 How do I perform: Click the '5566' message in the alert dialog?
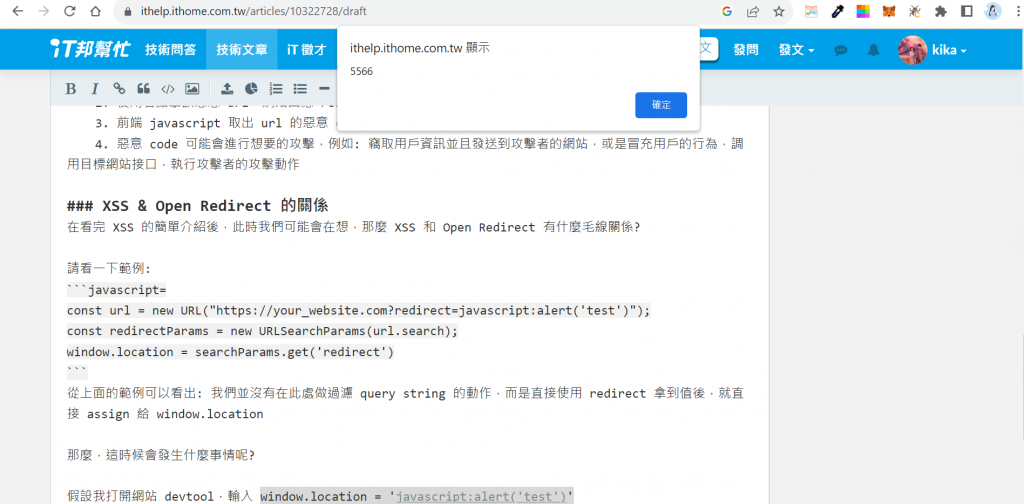pos(362,71)
